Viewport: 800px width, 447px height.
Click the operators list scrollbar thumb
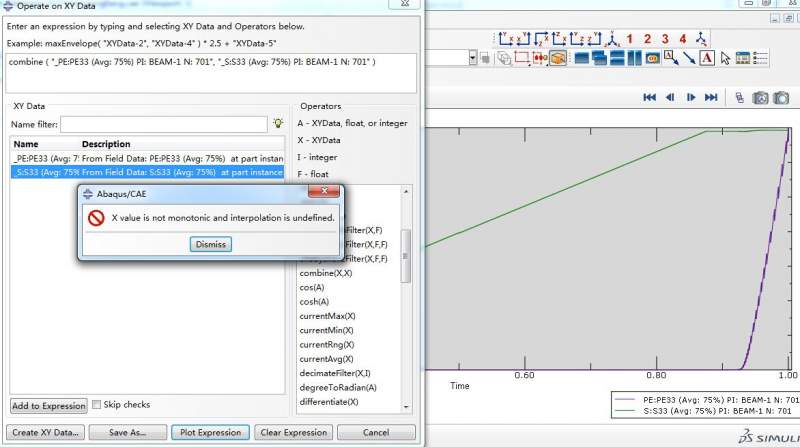(406, 256)
